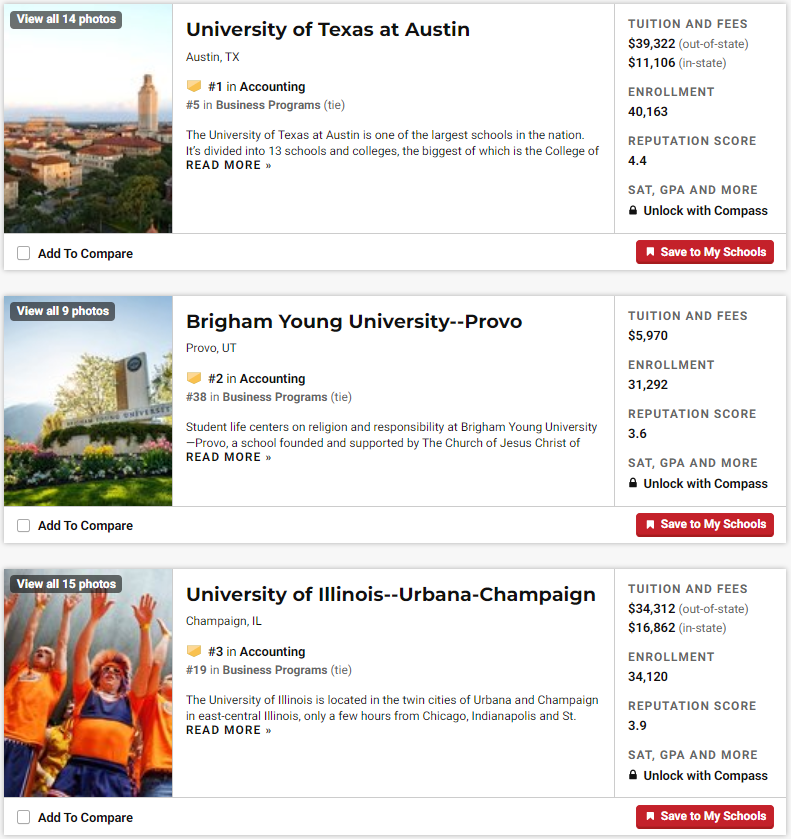The image size is (791, 839).
Task: Open Business Programs ranking link under UT Austin
Action: coord(268,105)
